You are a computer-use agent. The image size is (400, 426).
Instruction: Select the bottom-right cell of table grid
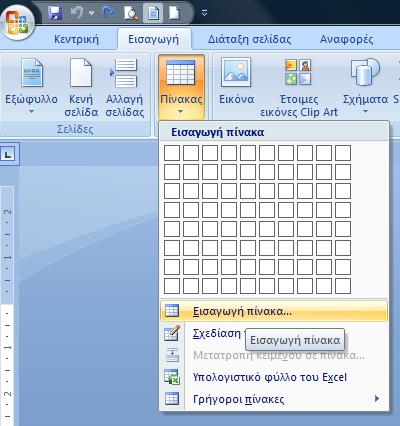point(343,286)
